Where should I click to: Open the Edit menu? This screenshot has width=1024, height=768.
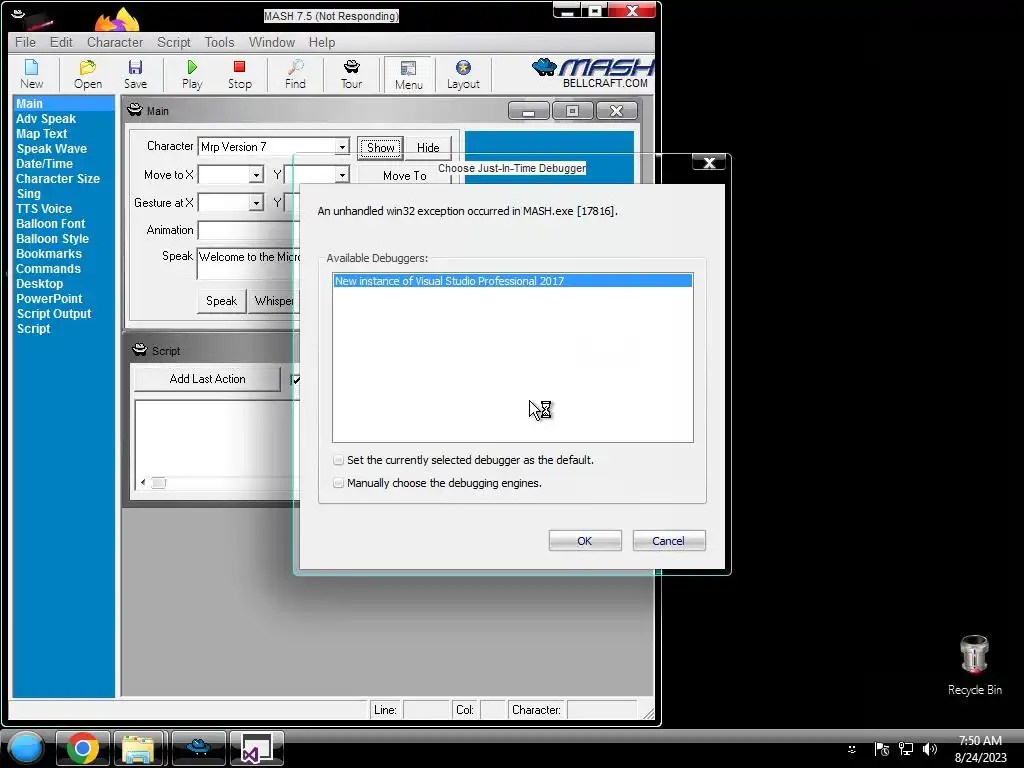coord(61,42)
